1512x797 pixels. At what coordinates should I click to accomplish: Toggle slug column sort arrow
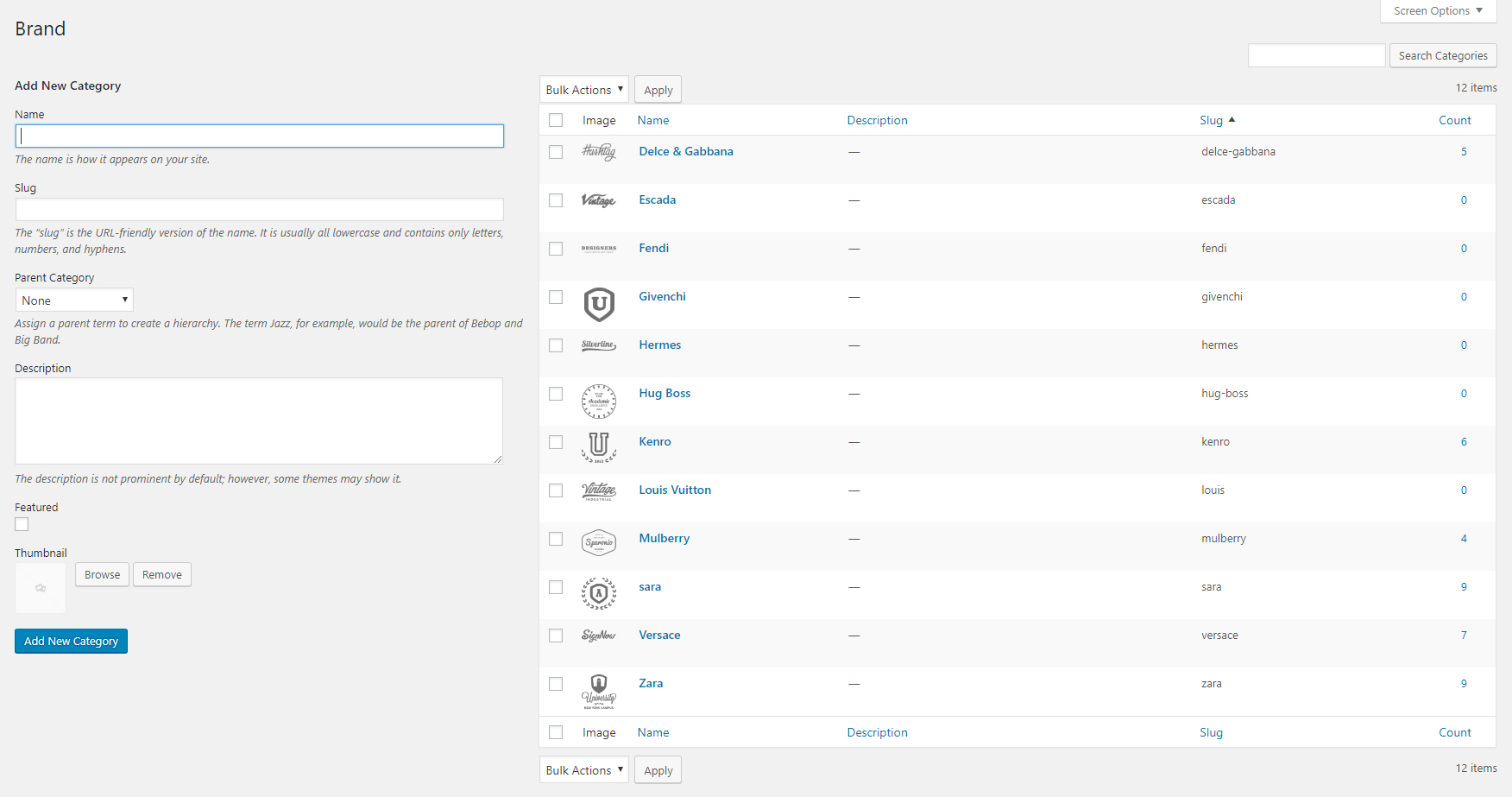pos(1232,120)
